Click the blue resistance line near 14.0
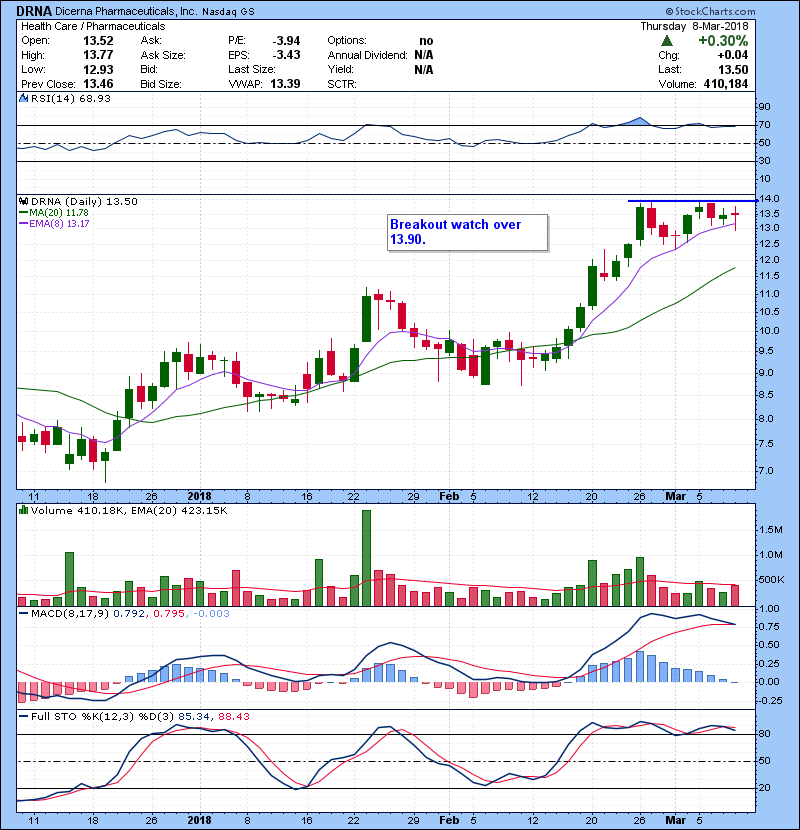800x830 pixels. click(x=693, y=201)
